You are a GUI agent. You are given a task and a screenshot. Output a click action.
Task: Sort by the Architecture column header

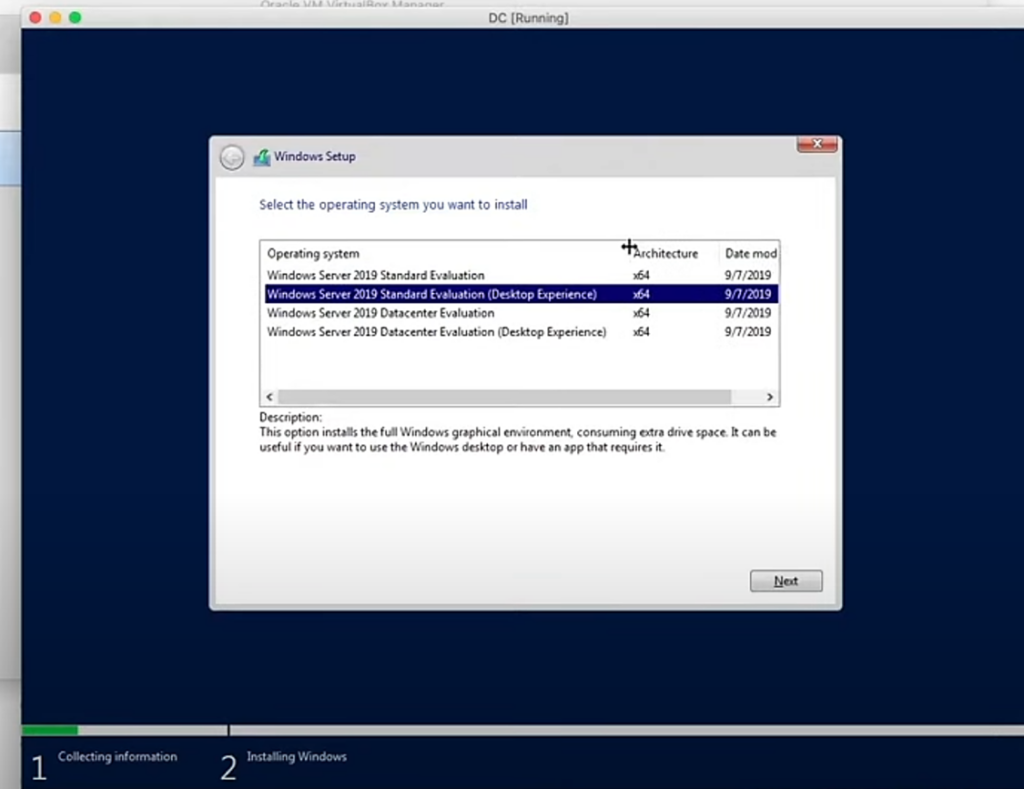665,254
